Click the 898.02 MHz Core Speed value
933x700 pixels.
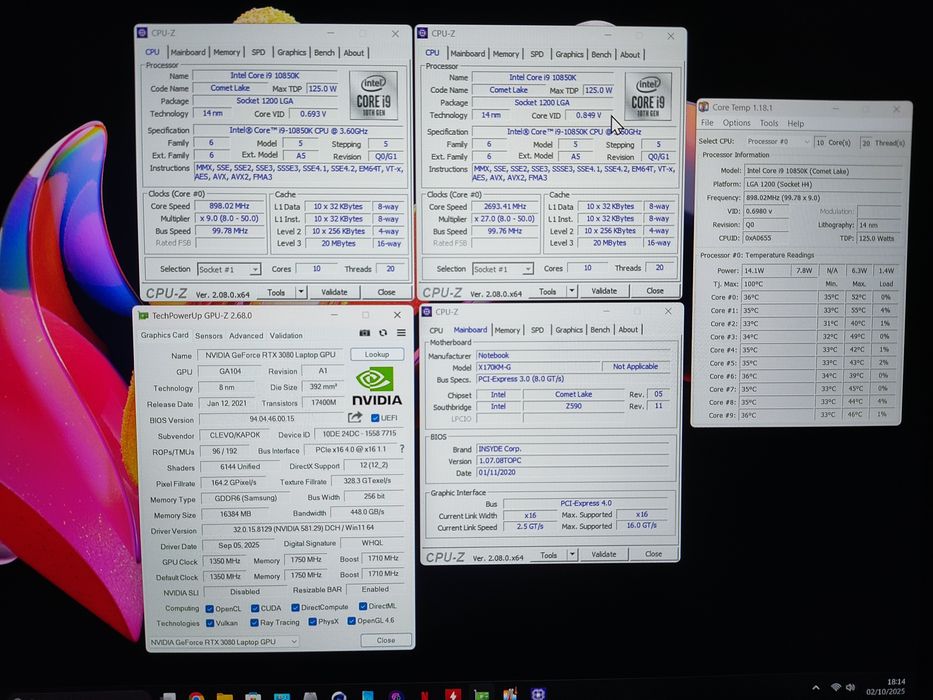coord(229,206)
